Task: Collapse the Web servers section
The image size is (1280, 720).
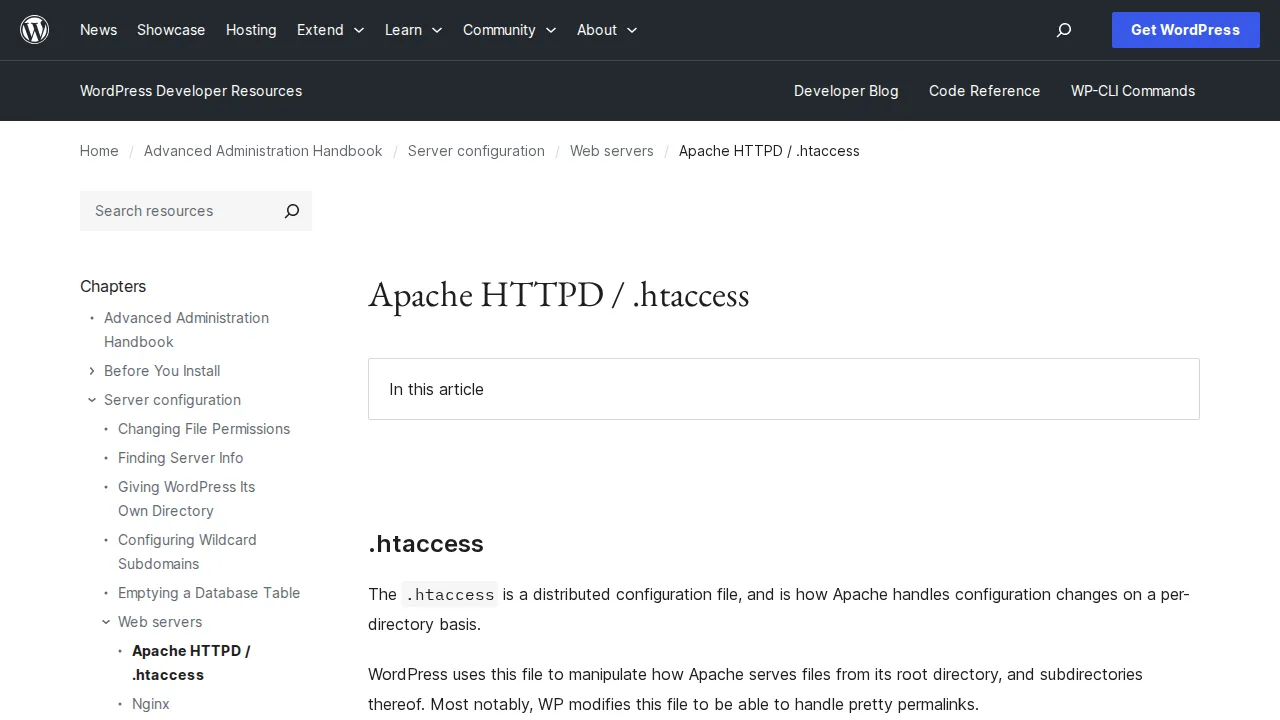Action: click(106, 621)
